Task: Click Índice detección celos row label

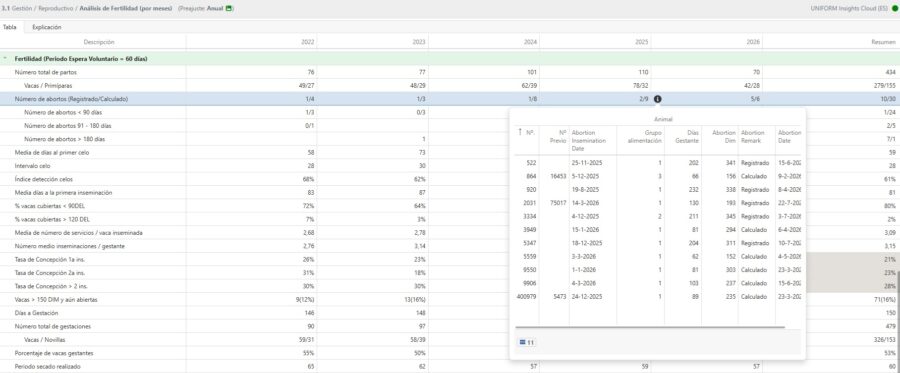Action: click(x=44, y=179)
